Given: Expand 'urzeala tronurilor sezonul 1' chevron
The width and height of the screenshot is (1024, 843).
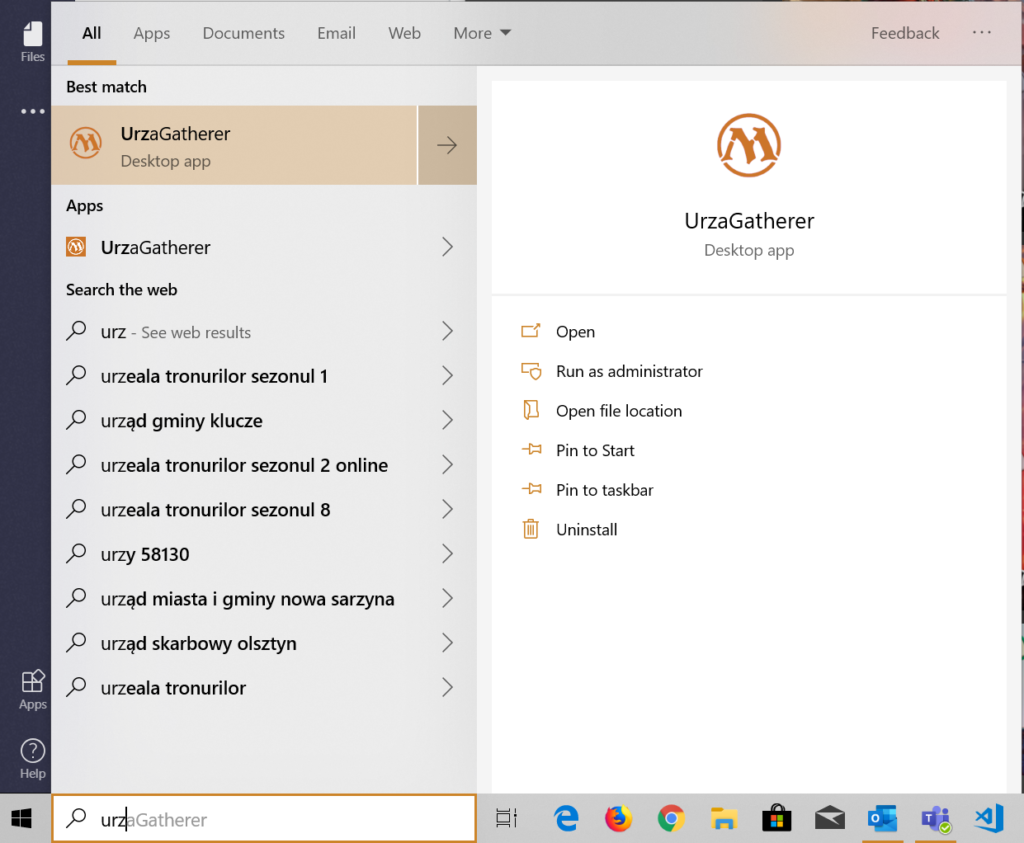Looking at the screenshot, I should tap(447, 375).
